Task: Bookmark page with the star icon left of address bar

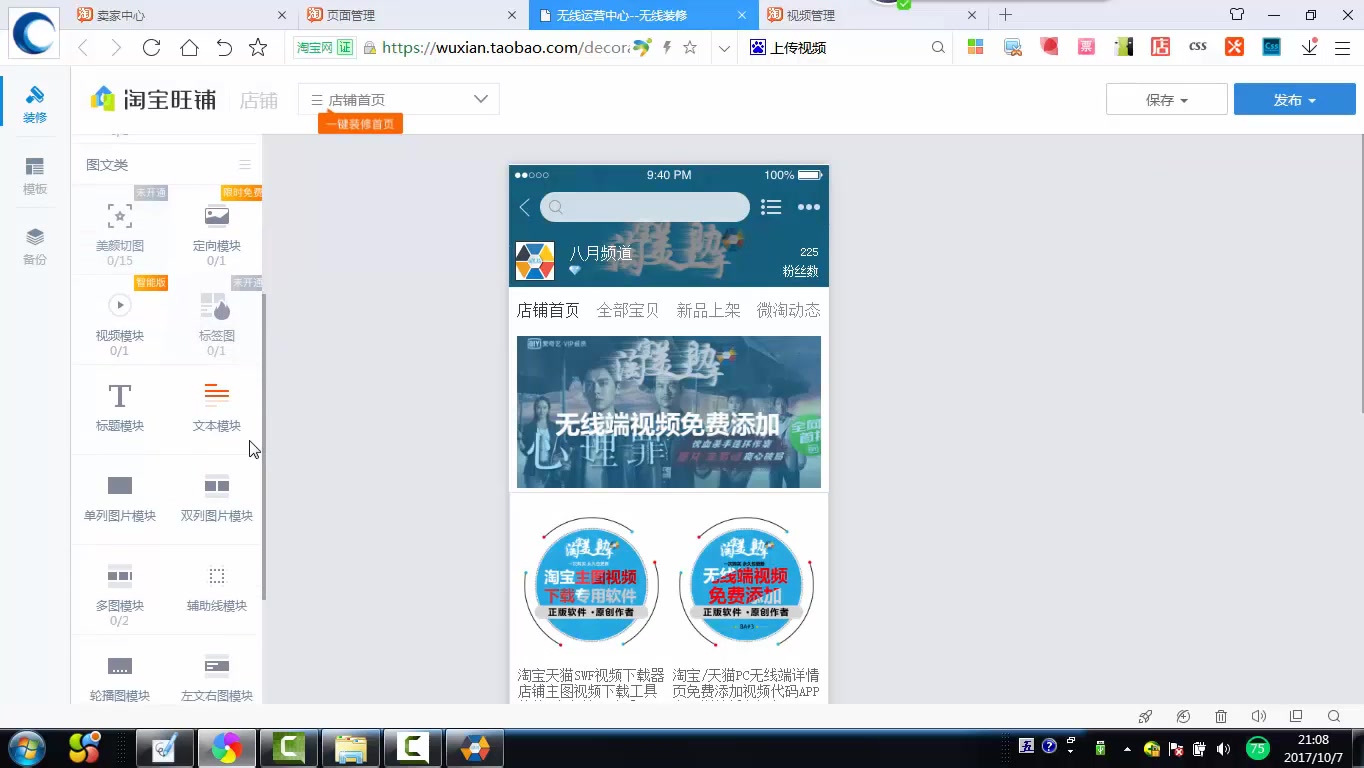Action: [258, 48]
